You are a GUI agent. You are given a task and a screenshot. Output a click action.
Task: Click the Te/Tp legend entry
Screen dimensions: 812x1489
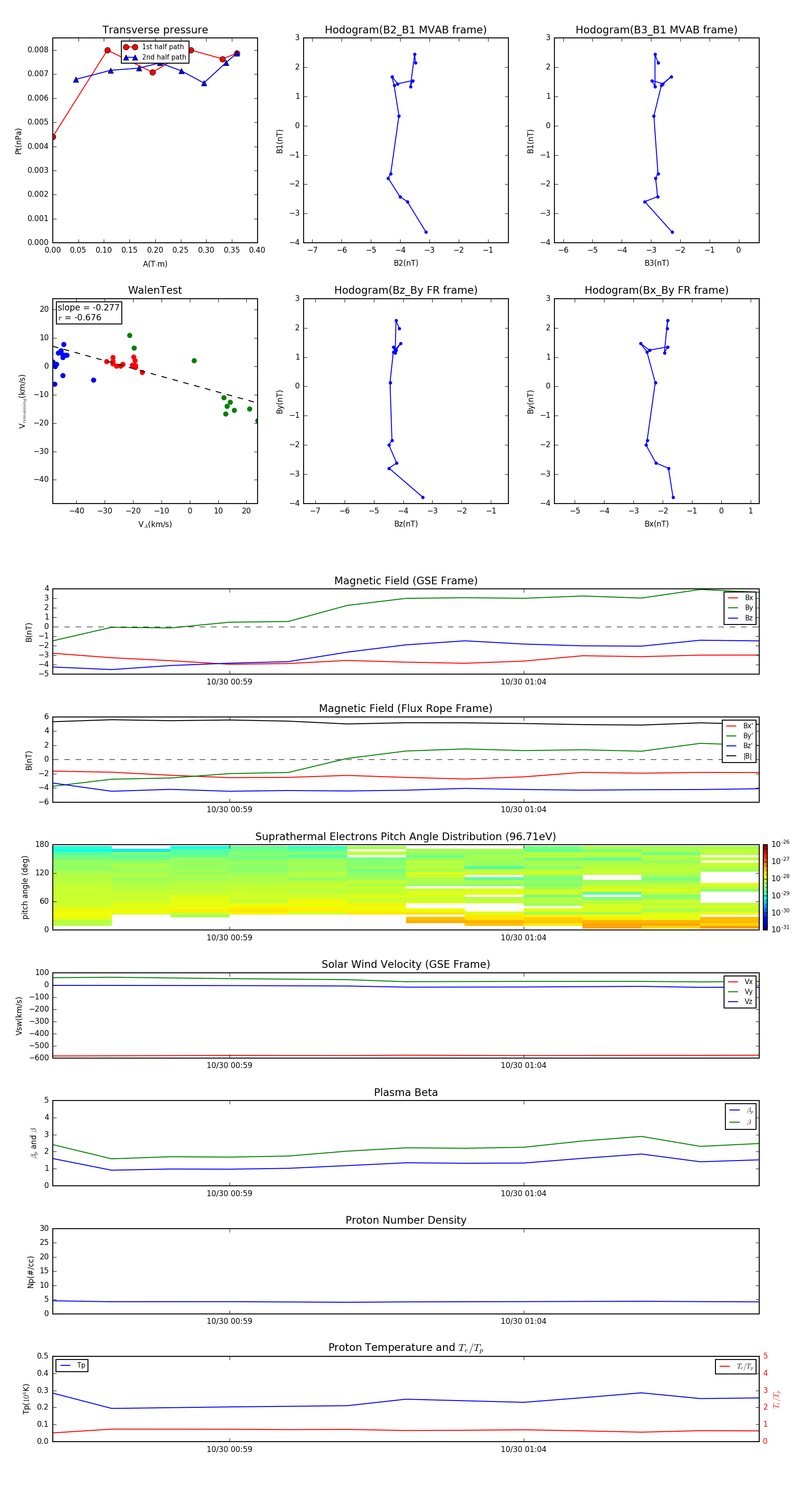pos(737,1366)
